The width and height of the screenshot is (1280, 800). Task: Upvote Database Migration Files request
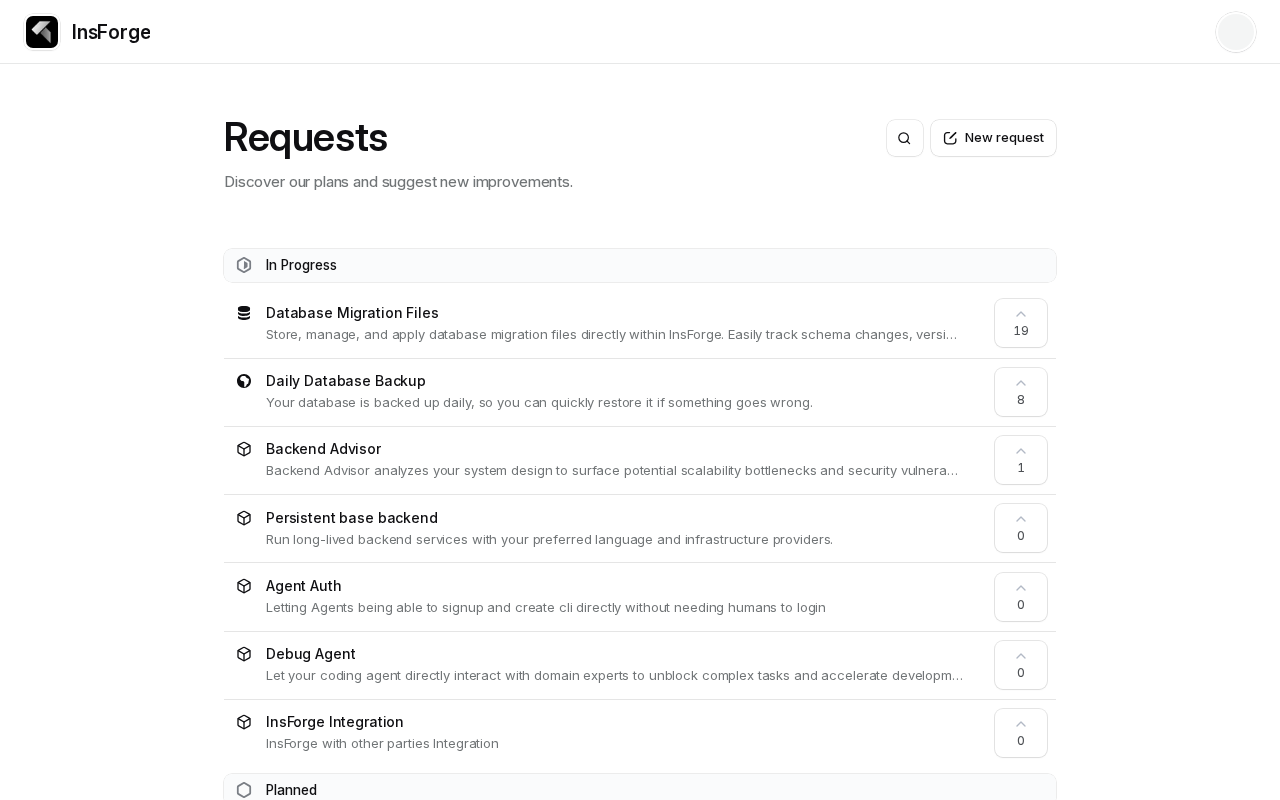[1020, 323]
